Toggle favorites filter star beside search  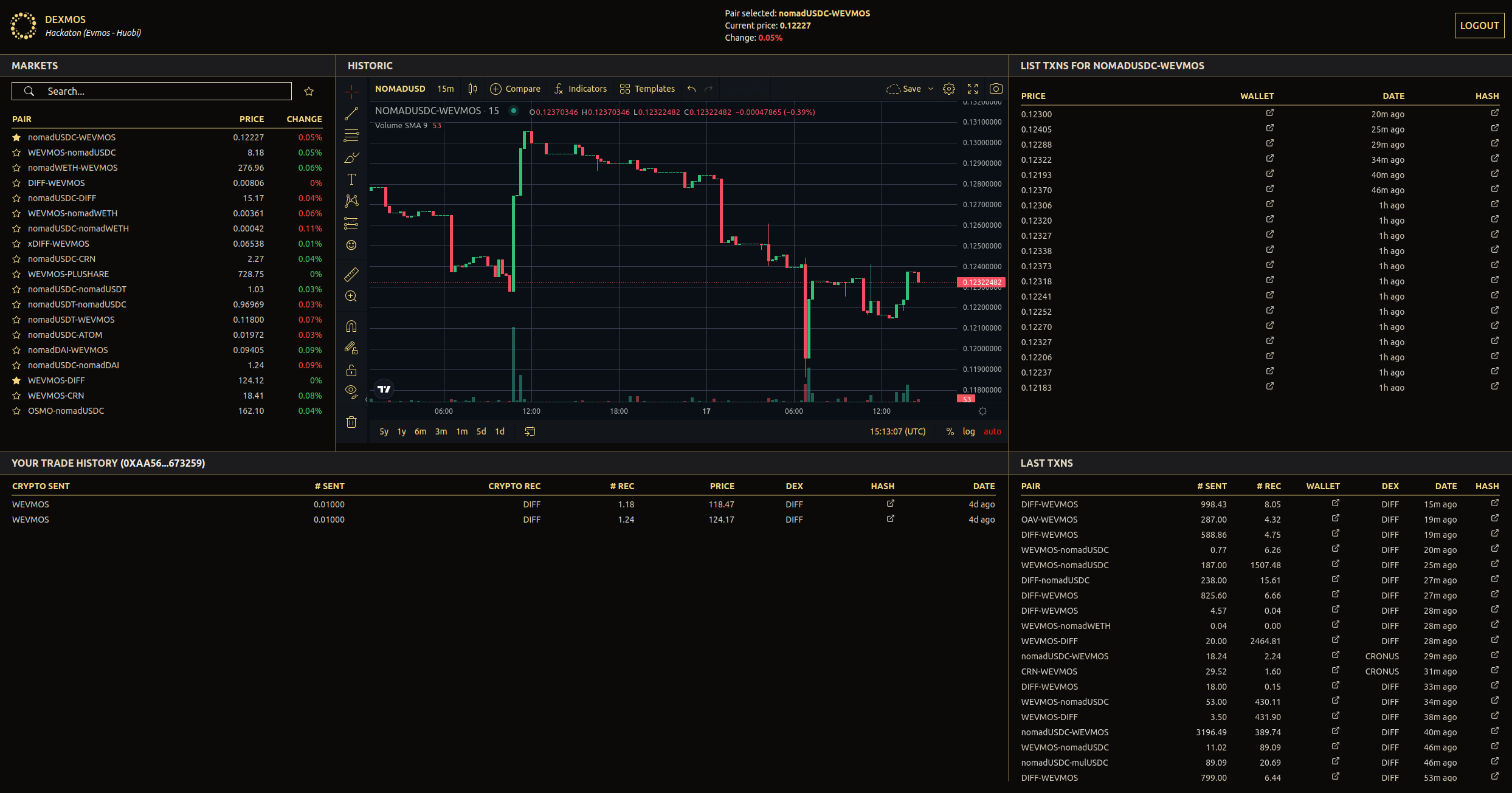[x=309, y=91]
